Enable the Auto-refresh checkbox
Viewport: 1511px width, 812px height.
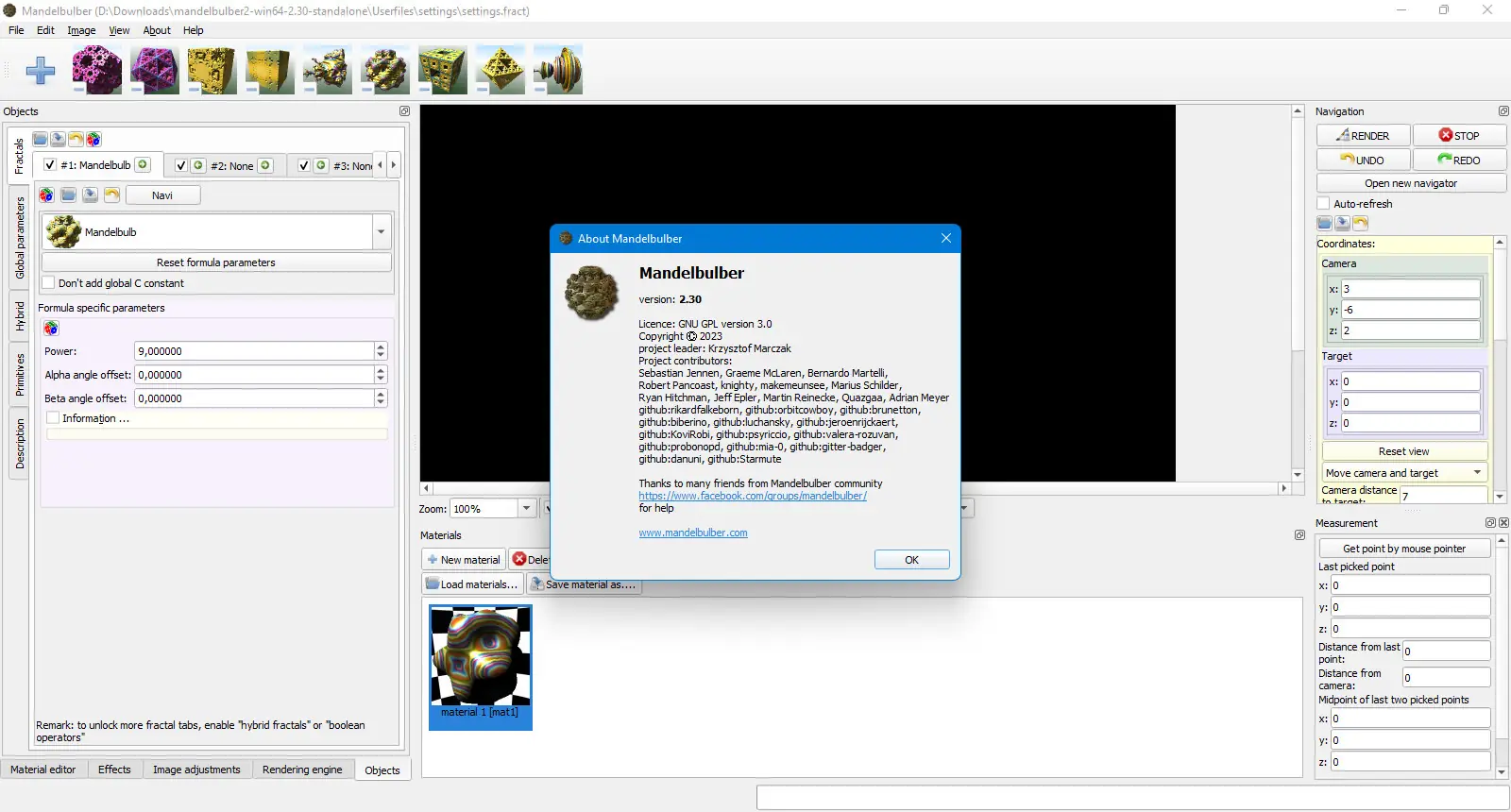coord(1324,204)
